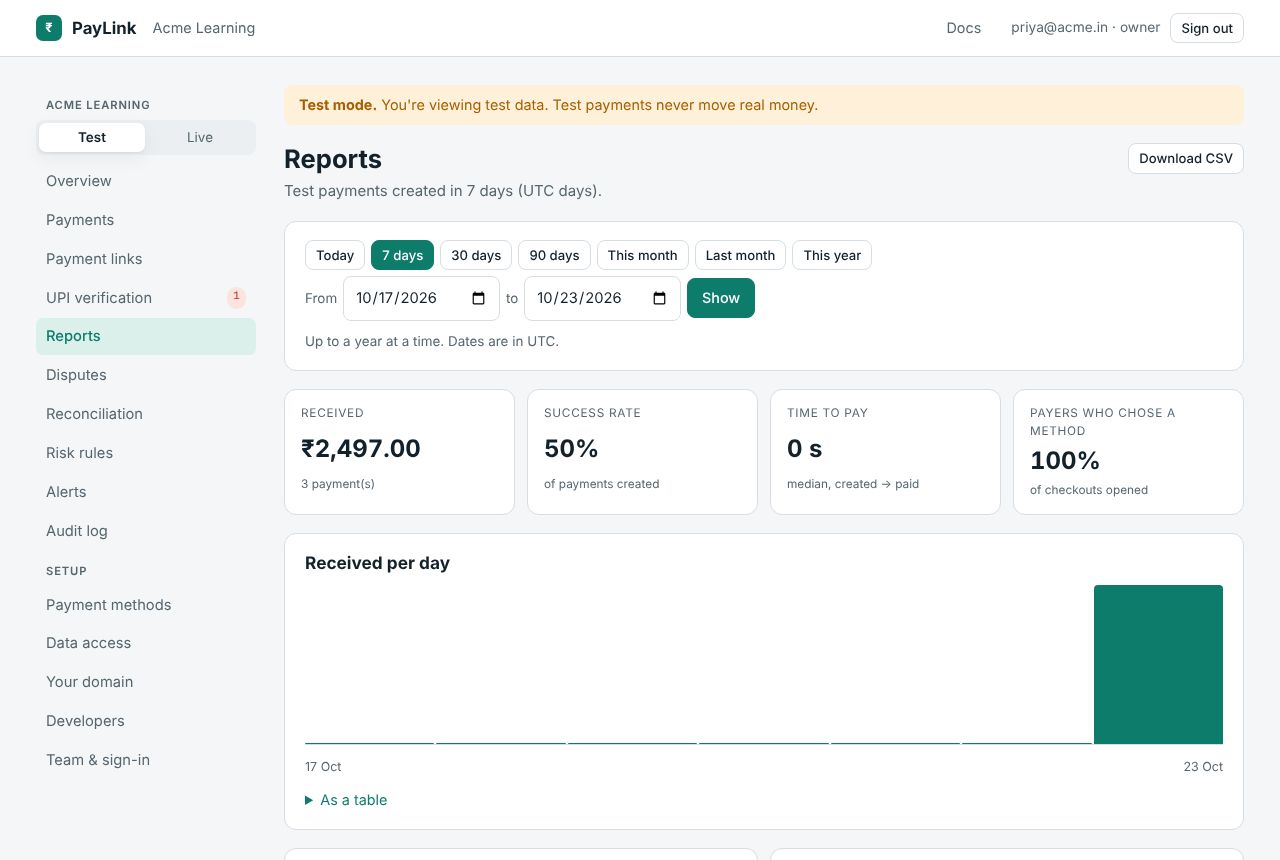
Task: Click the From date input field
Action: coord(421,298)
